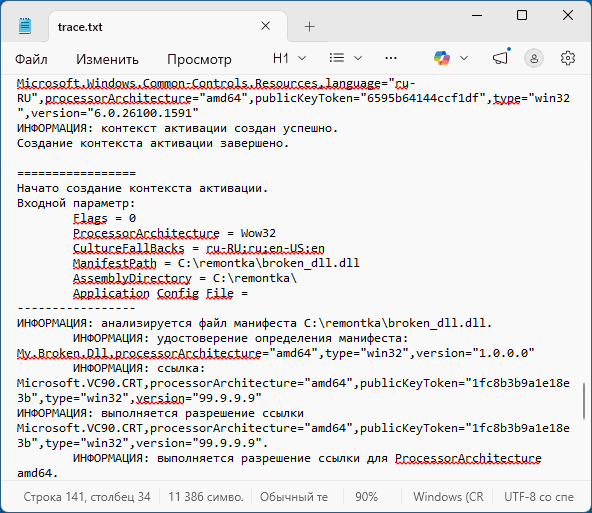This screenshot has width=592, height=513.
Task: Select the trace.txt tab
Action: 168,26
